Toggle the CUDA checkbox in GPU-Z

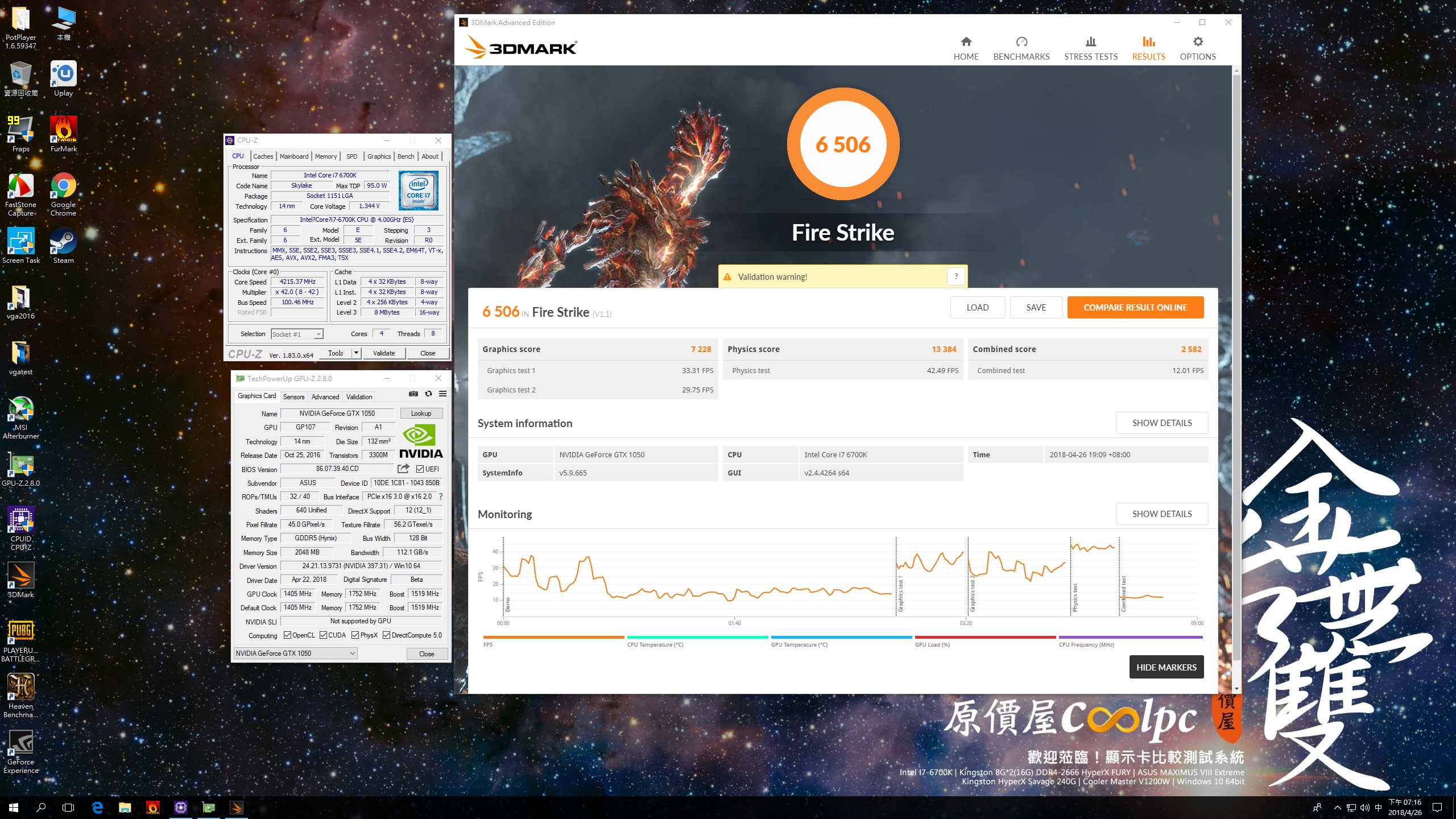(x=323, y=635)
